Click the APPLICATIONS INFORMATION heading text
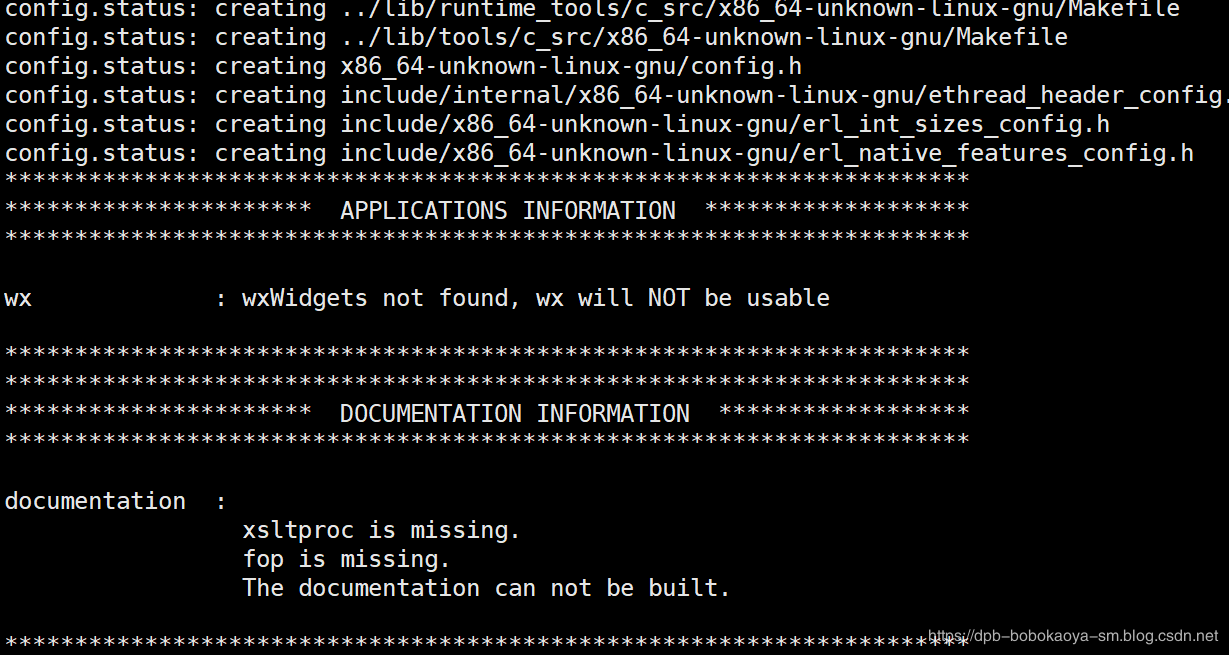The image size is (1229, 655). (508, 211)
